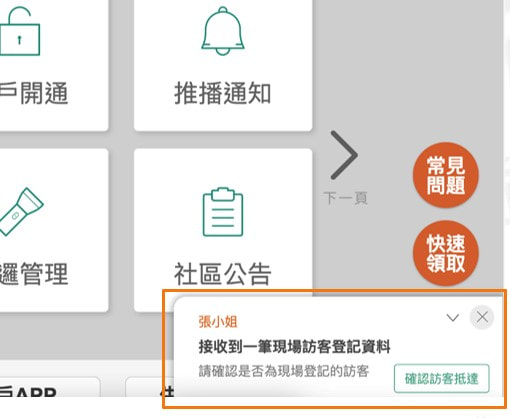This screenshot has height=418, width=510.
Task: Click the 請確認是否為現場登記的訪客 message
Action: (284, 371)
